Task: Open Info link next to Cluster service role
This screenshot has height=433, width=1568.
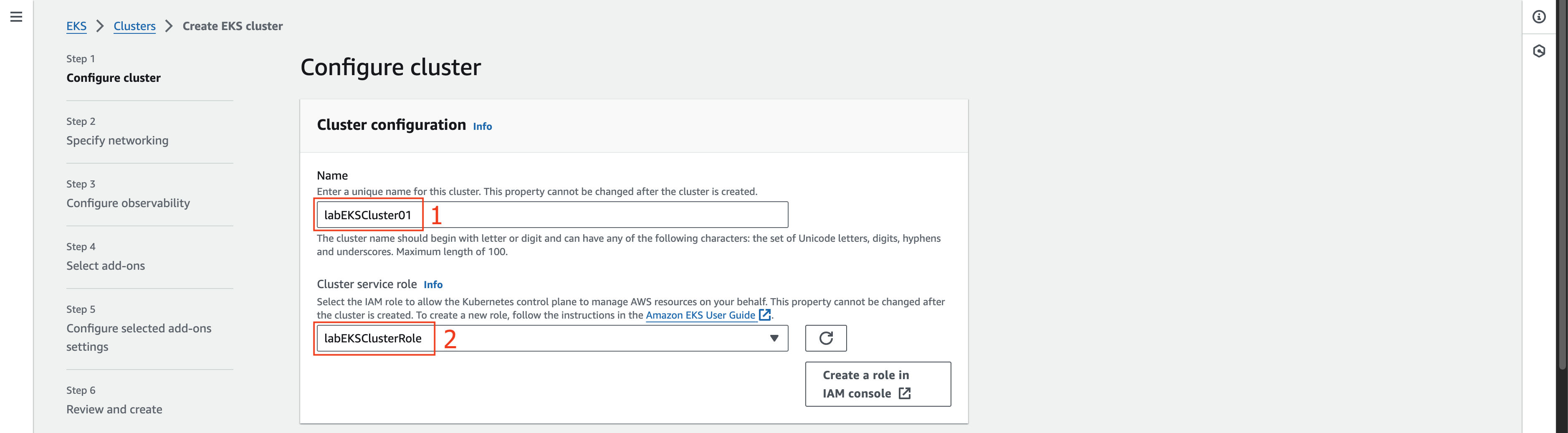Action: tap(433, 284)
